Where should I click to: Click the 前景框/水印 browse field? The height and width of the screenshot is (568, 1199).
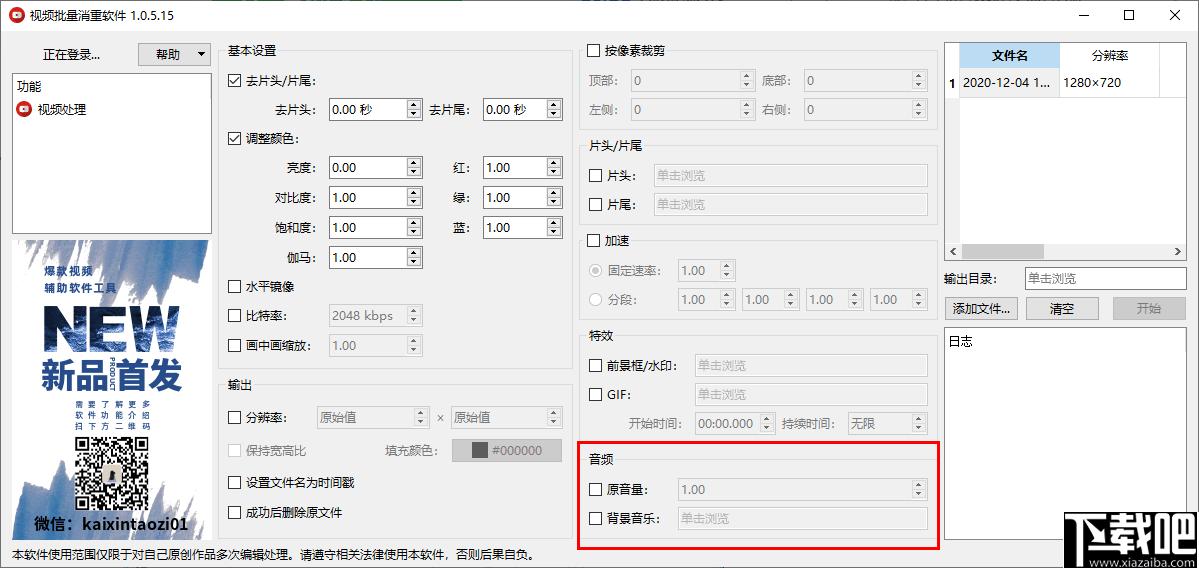(811, 365)
